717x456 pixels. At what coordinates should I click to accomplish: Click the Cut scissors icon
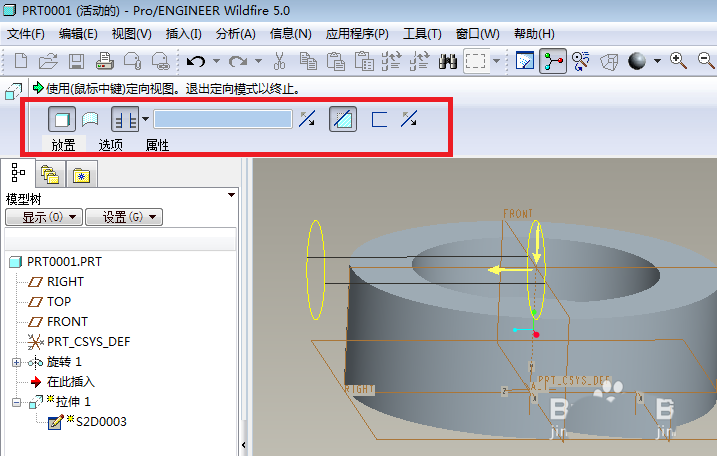point(279,61)
